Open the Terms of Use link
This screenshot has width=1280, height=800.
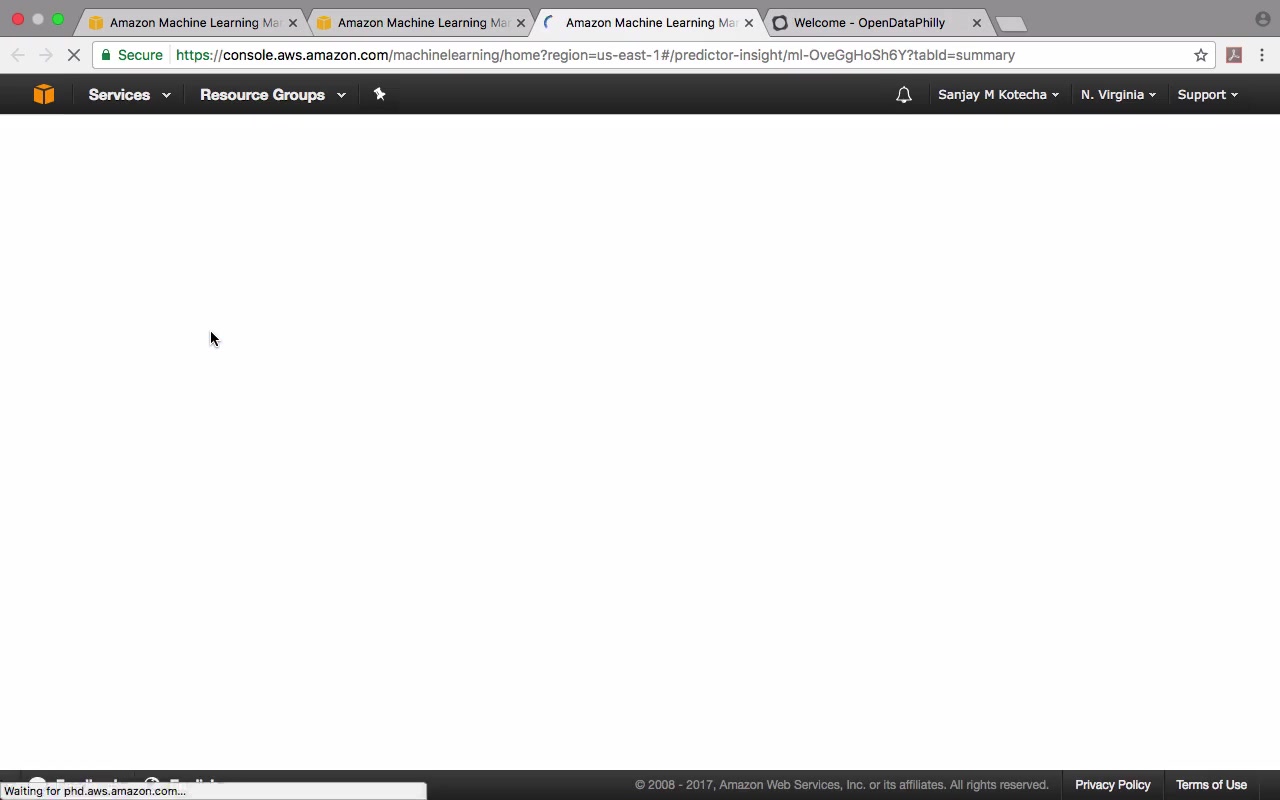pyautogui.click(x=1211, y=785)
